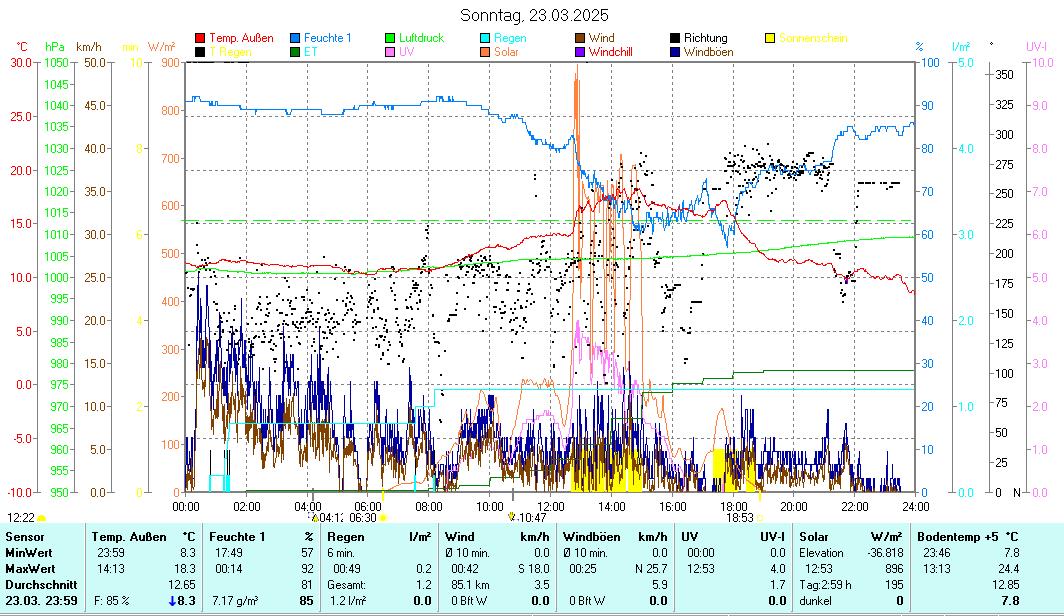Click the 06:30 sunrise marker below the time axis
The height and width of the screenshot is (616, 1064).
363,517
